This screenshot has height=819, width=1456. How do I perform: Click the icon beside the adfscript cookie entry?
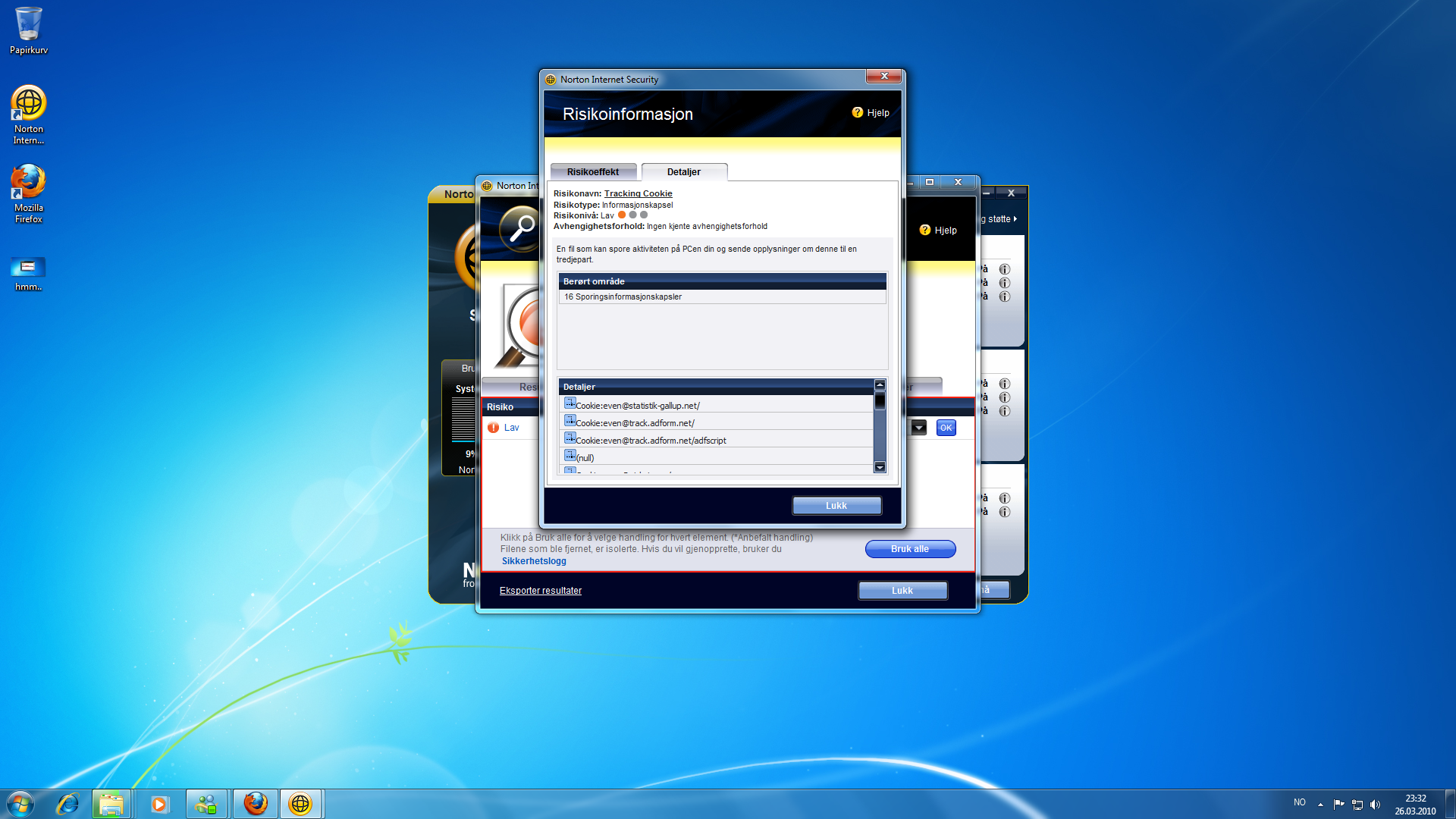pyautogui.click(x=570, y=438)
